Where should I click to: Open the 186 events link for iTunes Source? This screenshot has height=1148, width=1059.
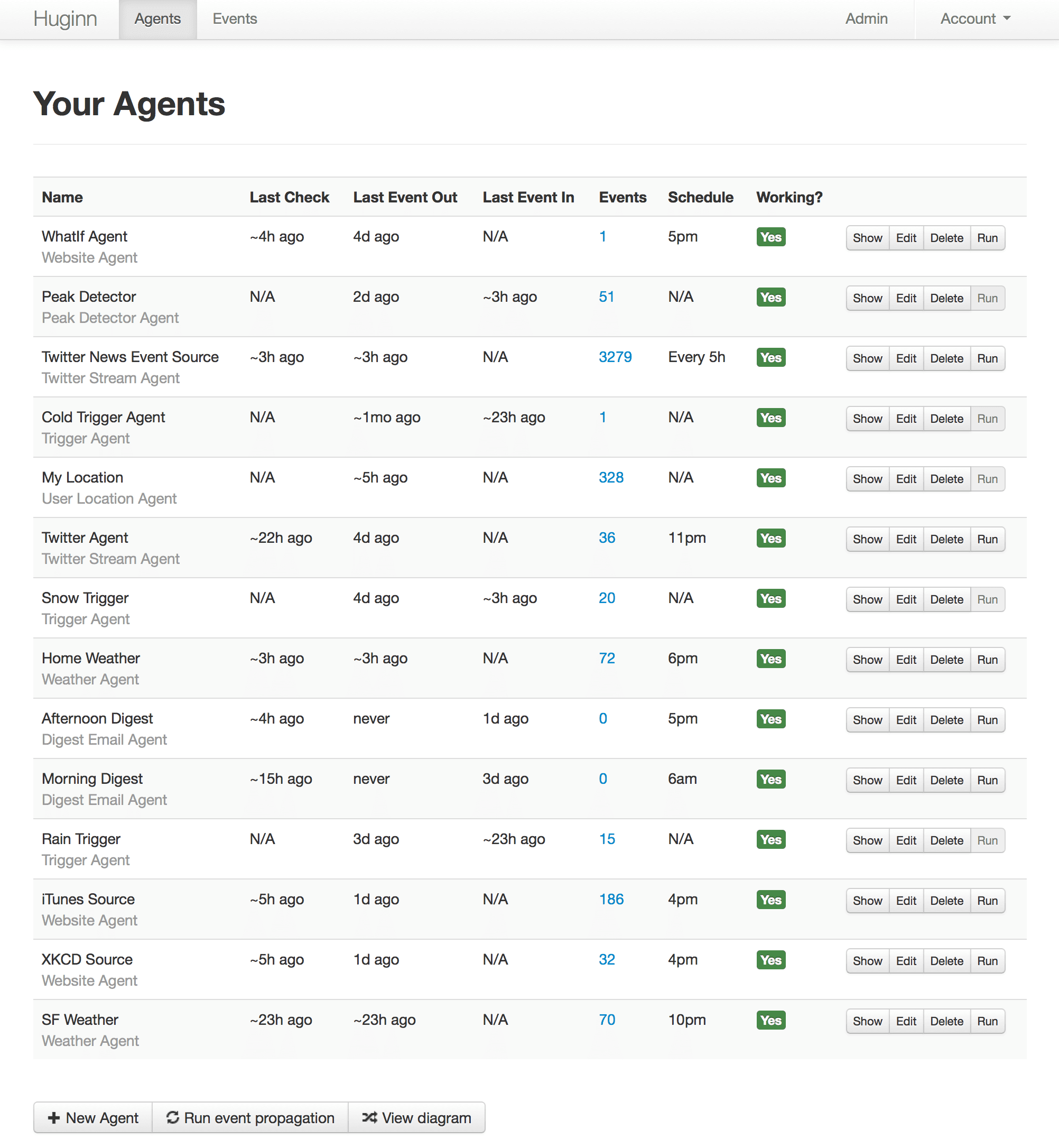[x=611, y=899]
